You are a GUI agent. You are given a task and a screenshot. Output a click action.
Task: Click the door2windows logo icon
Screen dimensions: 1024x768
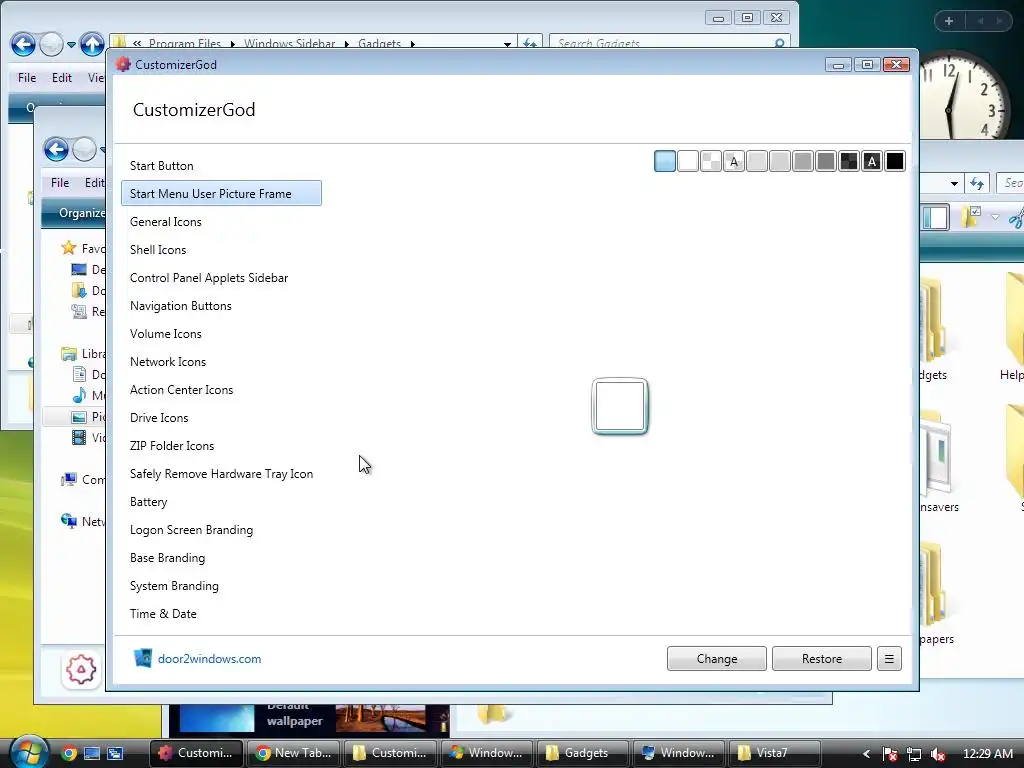point(142,658)
